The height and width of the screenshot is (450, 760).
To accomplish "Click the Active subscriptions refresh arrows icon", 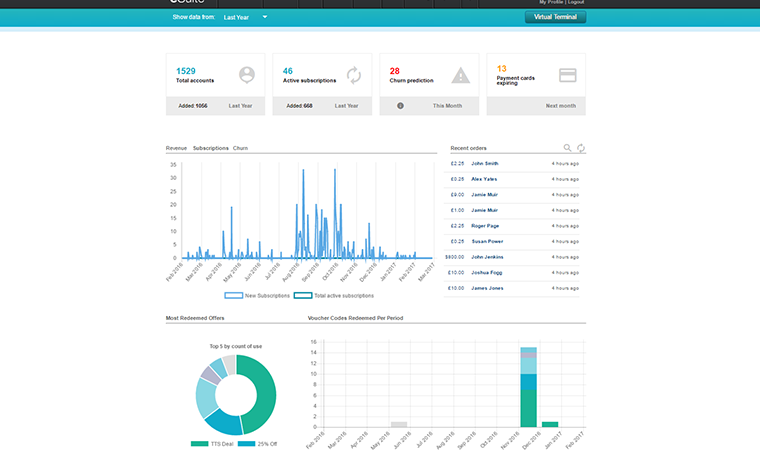I will (353, 75).
